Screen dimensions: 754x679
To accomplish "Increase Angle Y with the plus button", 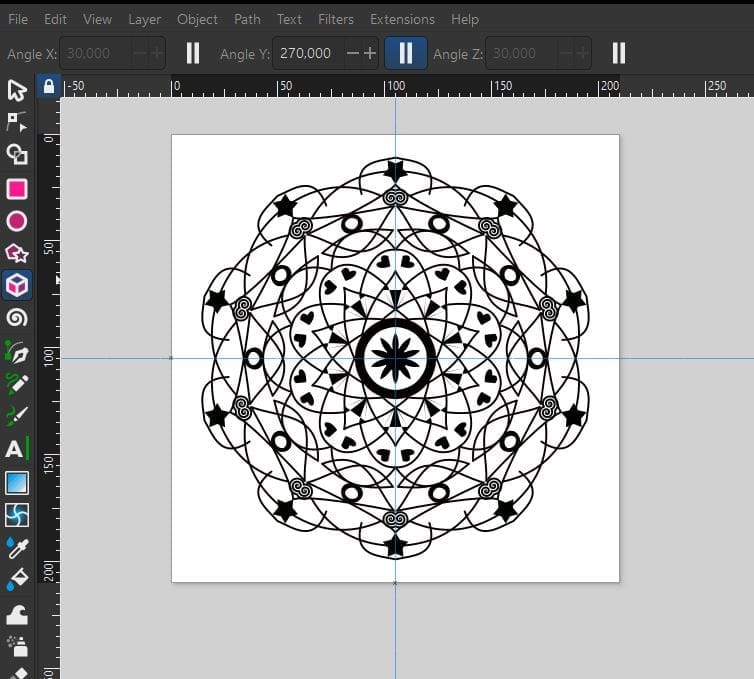I will pos(370,53).
